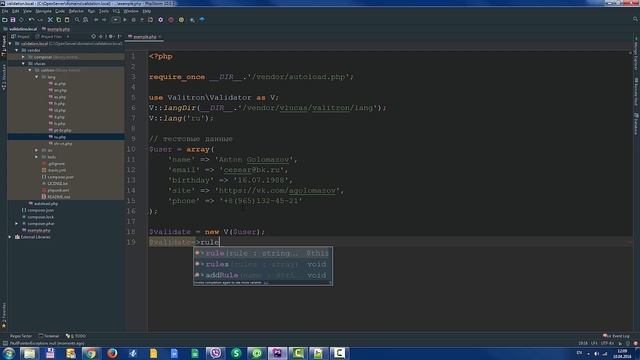Switch to the Project Files view tab
The height and width of the screenshot is (360, 640).
(49, 37)
